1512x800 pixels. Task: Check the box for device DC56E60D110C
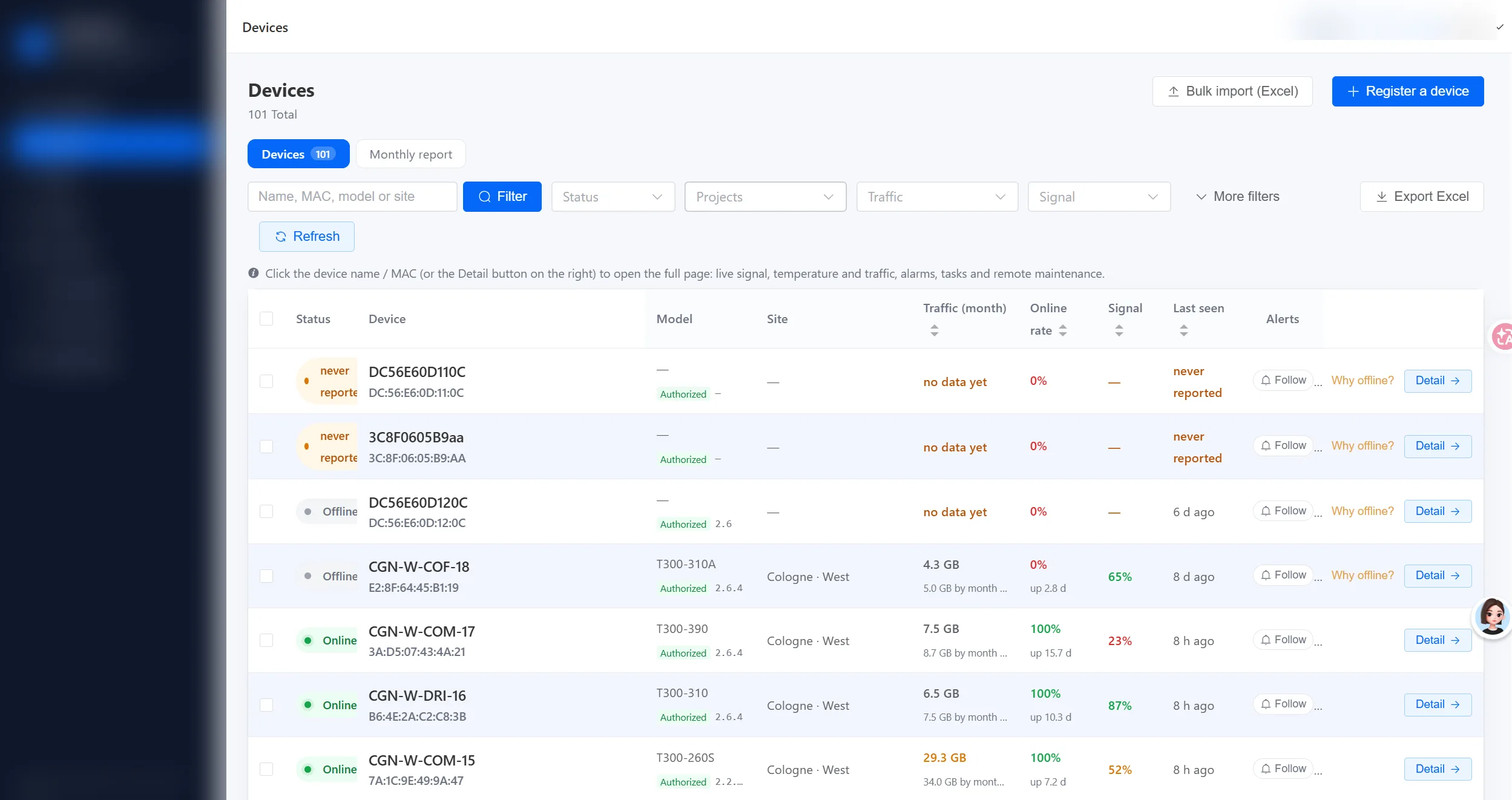pyautogui.click(x=266, y=381)
